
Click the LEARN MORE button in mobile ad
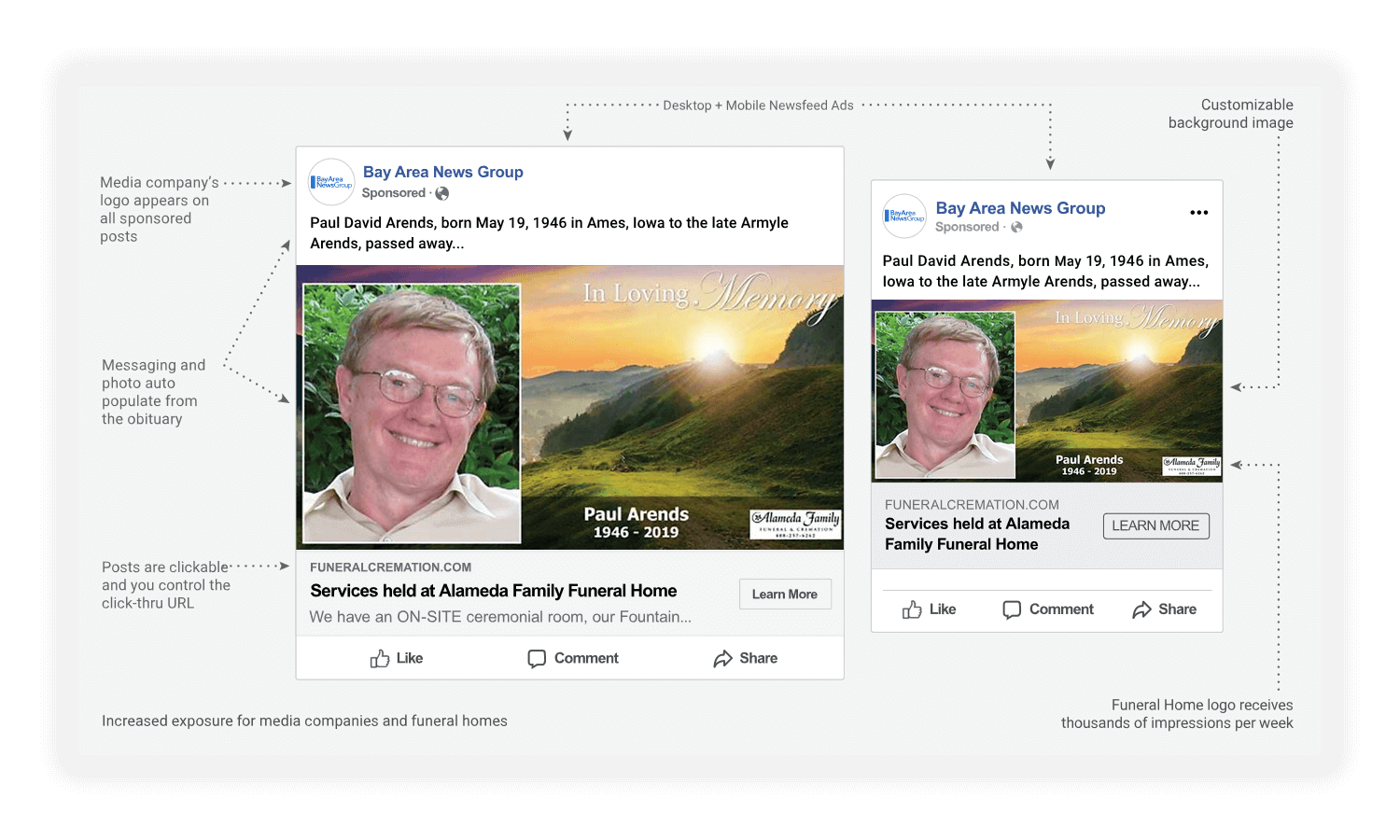pos(1155,525)
